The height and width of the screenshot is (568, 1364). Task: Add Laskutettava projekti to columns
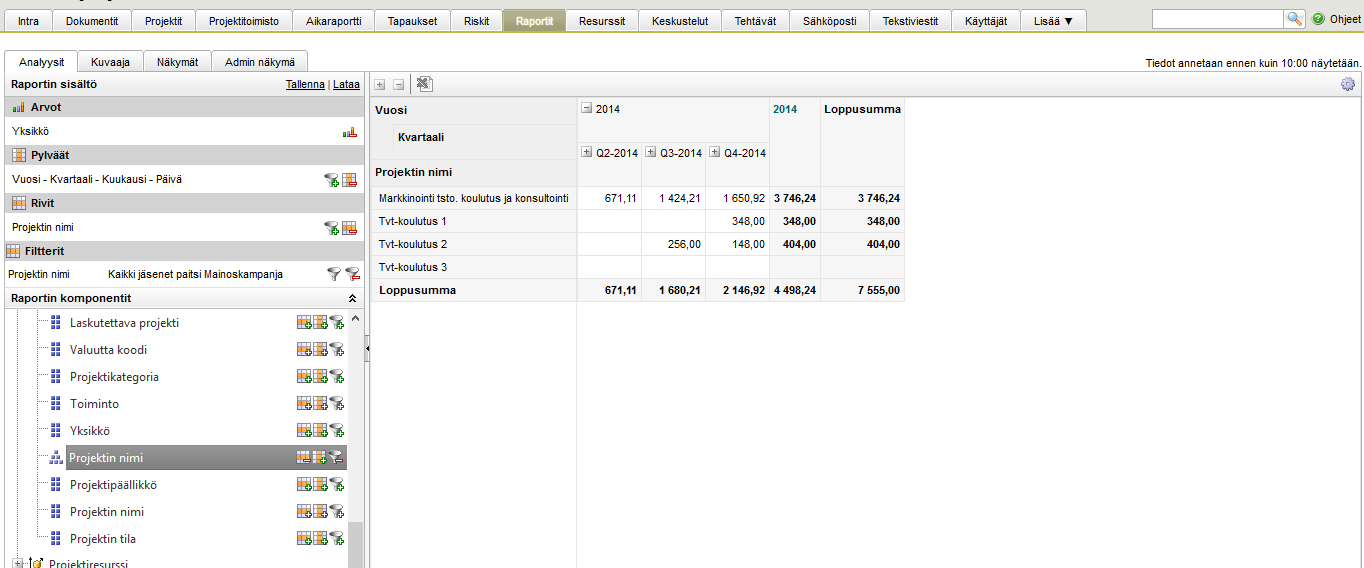point(320,323)
